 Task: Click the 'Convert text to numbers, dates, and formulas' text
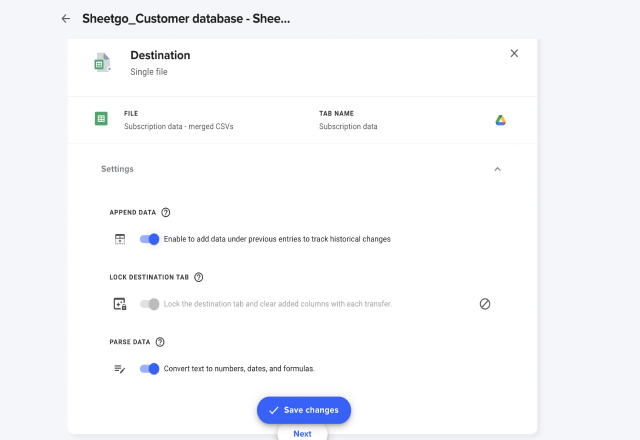(x=239, y=369)
